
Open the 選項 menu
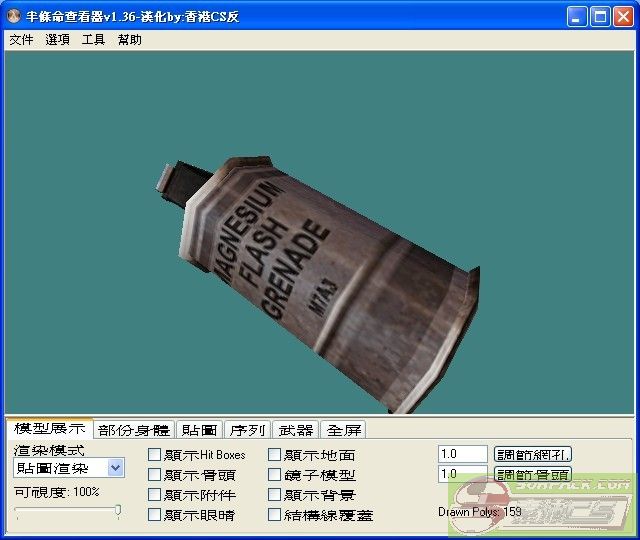coord(57,40)
